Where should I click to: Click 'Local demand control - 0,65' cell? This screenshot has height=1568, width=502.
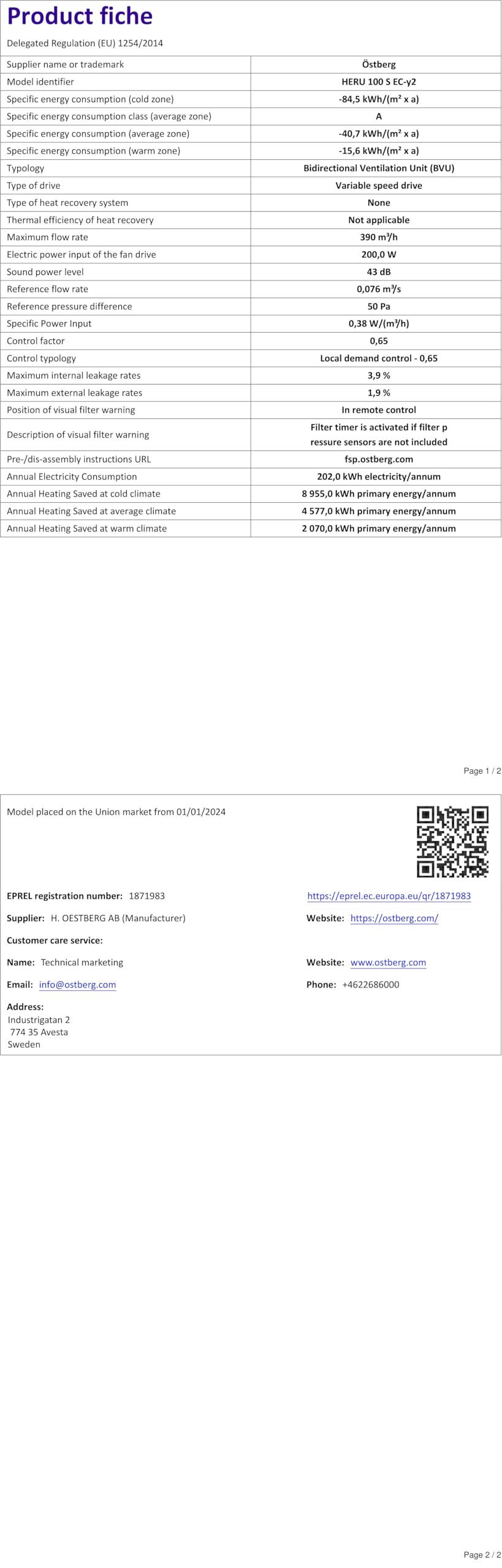(x=379, y=358)
